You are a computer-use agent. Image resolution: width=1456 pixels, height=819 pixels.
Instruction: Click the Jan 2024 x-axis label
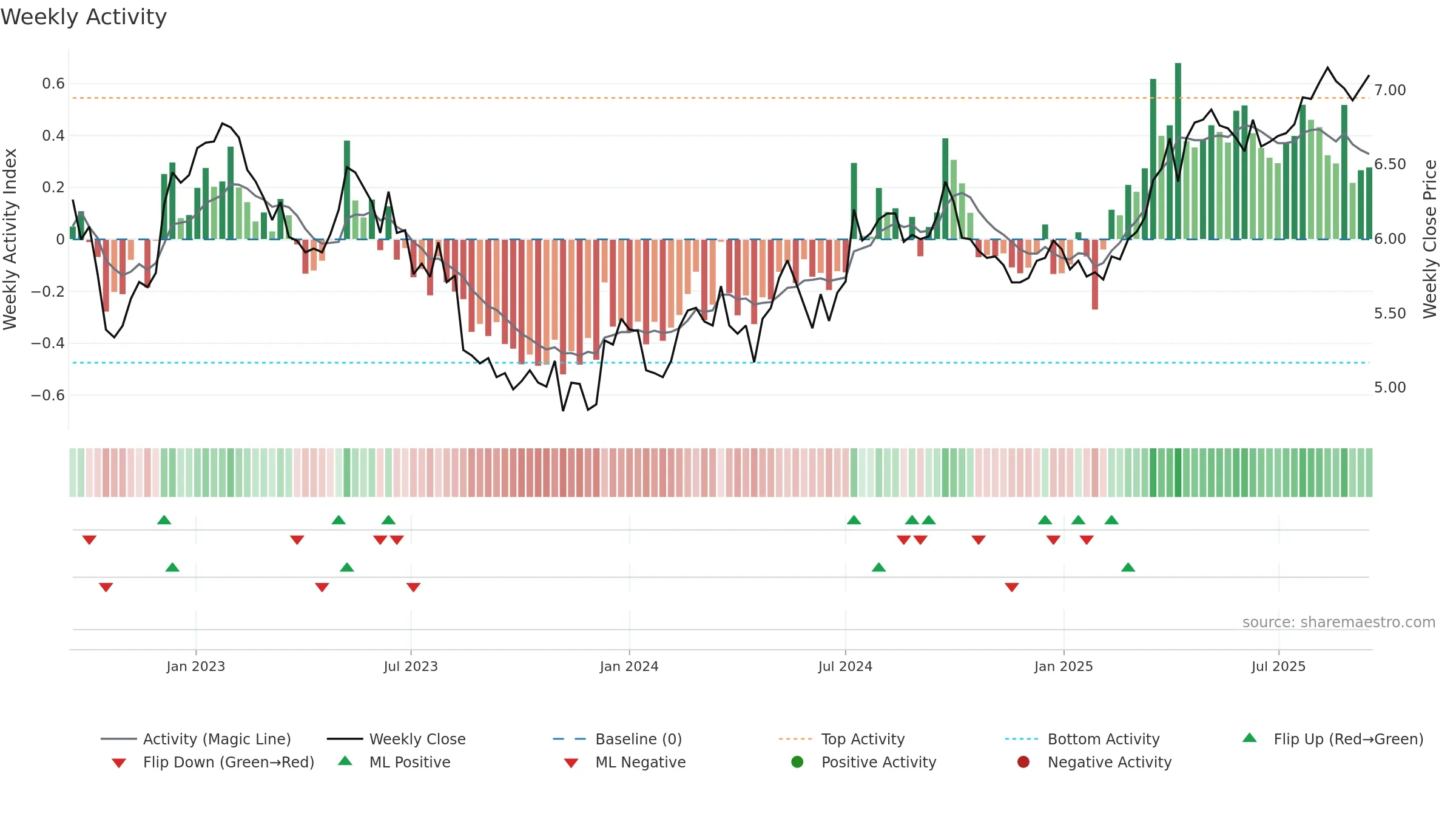(629, 666)
